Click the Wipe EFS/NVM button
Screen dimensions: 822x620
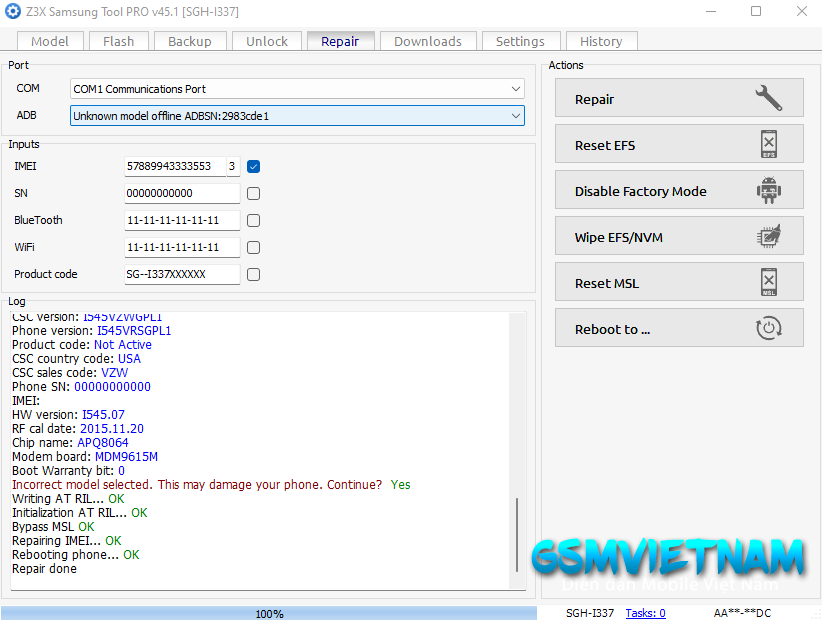(679, 236)
